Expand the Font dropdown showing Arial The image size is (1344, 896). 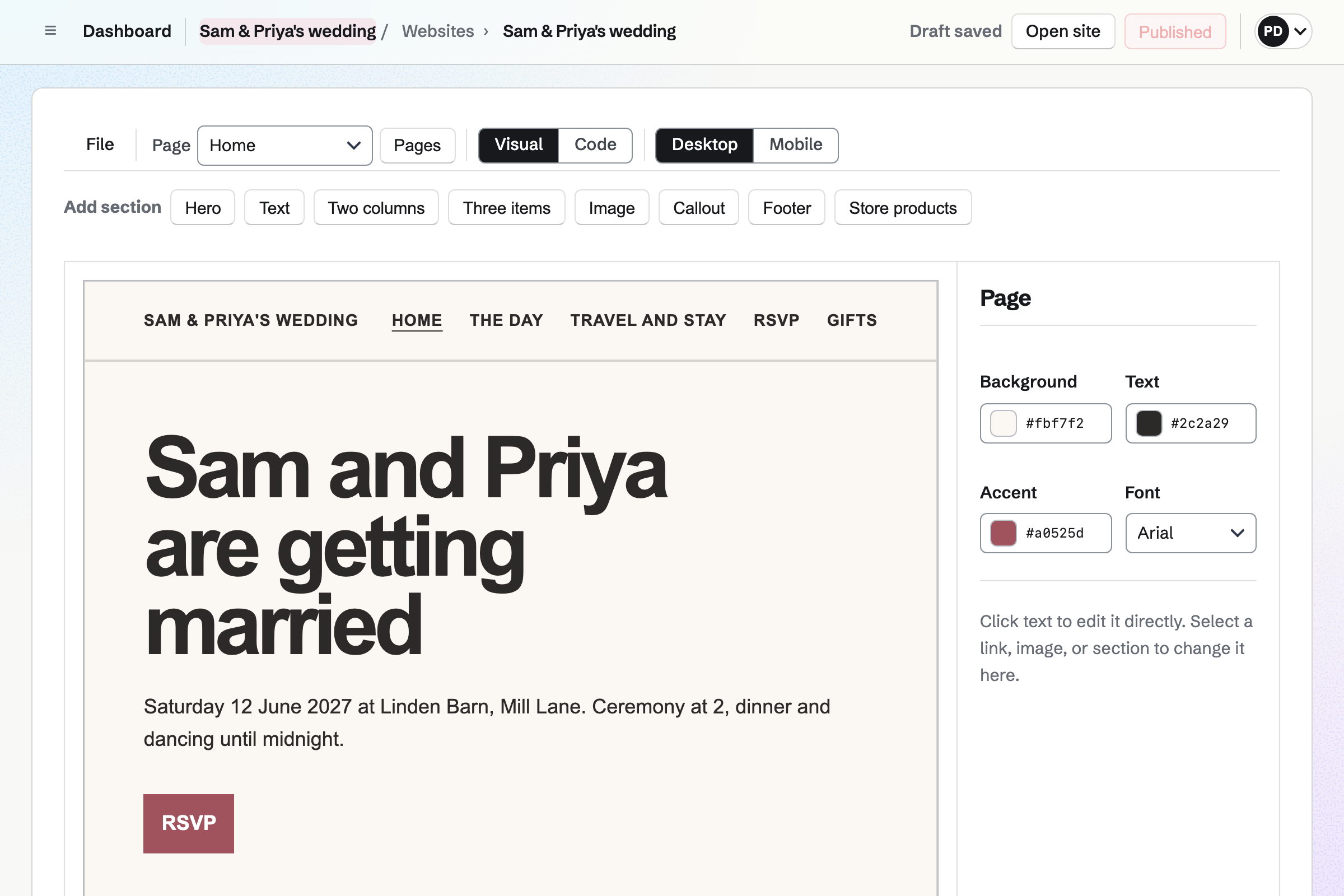(x=1191, y=533)
